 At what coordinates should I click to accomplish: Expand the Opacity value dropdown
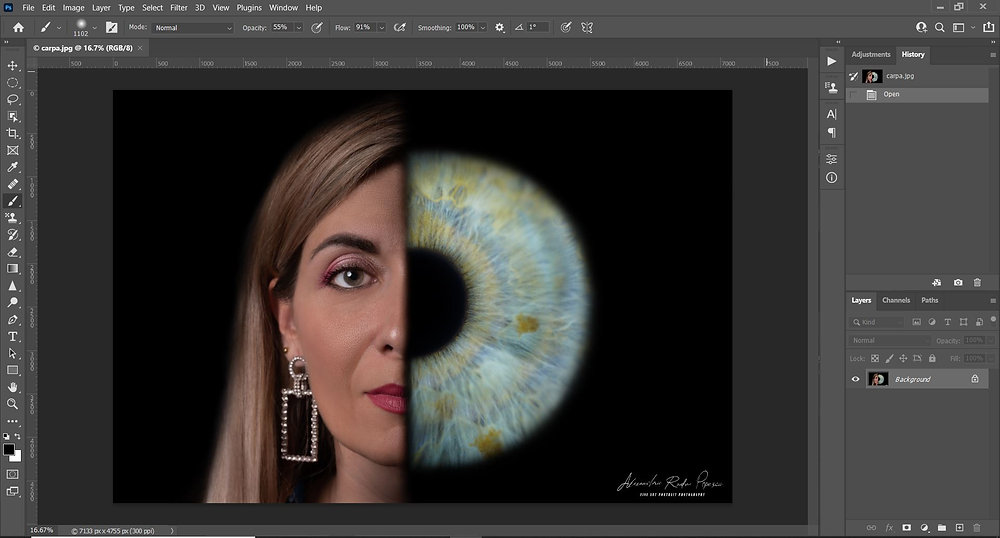(298, 28)
